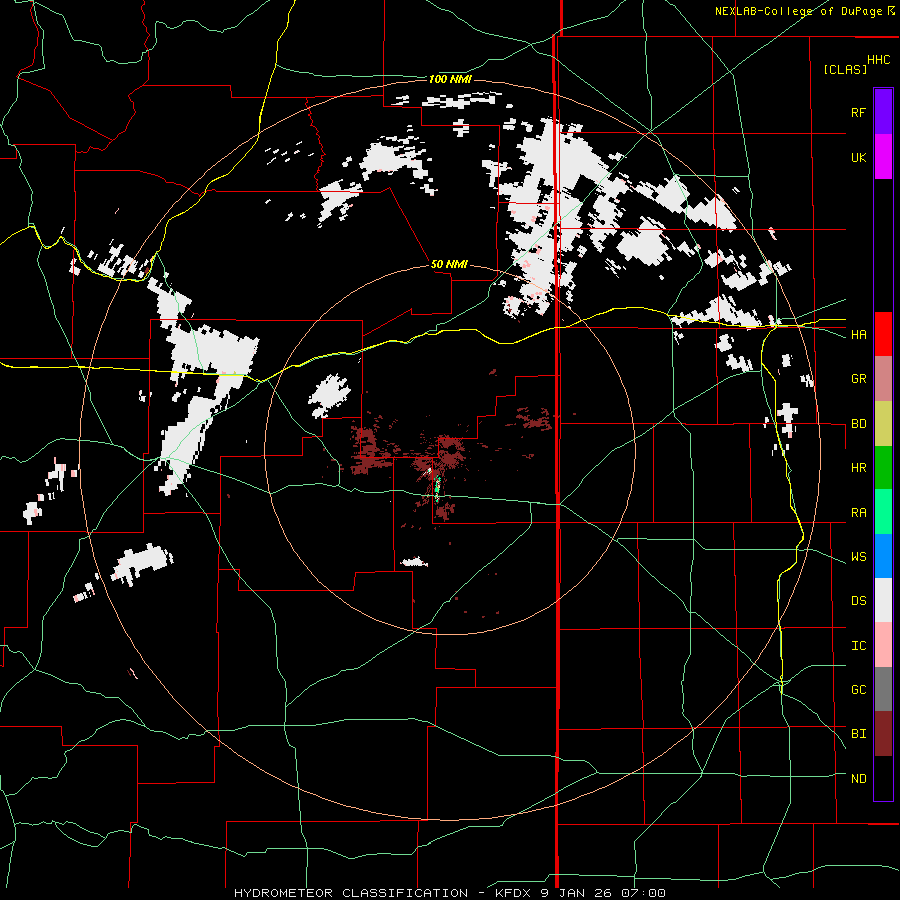Choose the DS white legend swatch
This screenshot has width=900, height=900.
point(883,600)
